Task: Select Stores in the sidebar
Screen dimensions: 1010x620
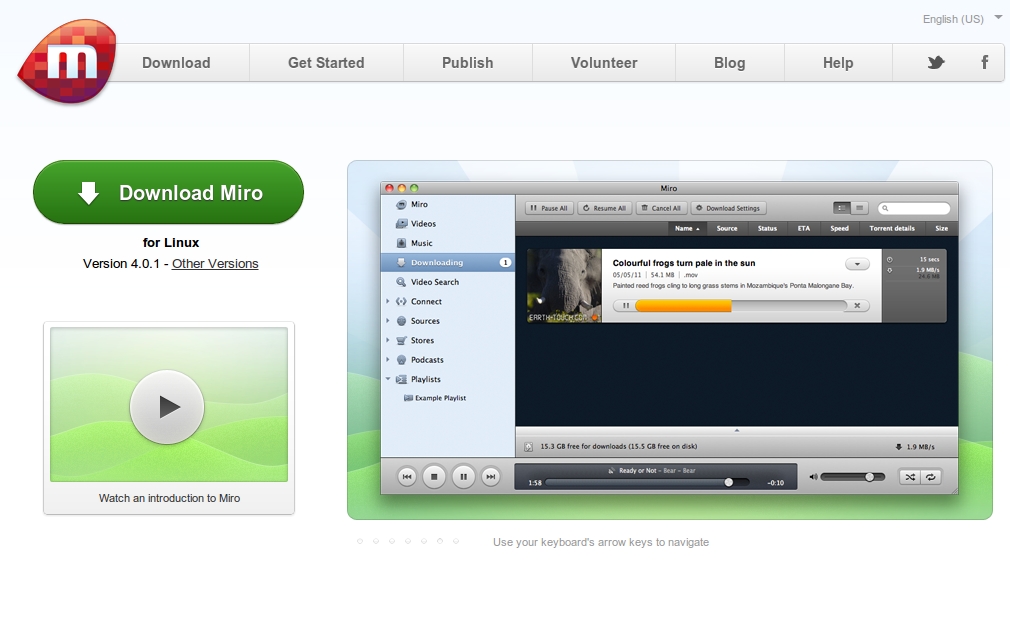Action: 422,340
